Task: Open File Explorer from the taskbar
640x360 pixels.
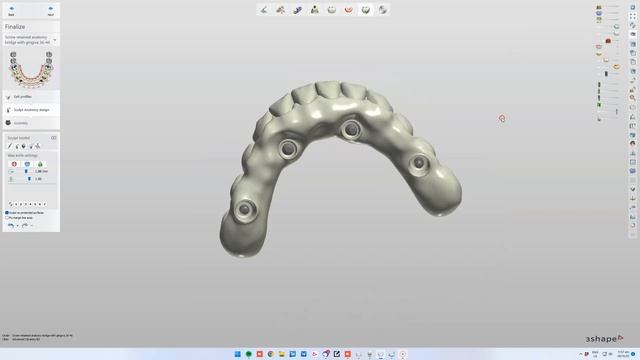Action: 282,354
